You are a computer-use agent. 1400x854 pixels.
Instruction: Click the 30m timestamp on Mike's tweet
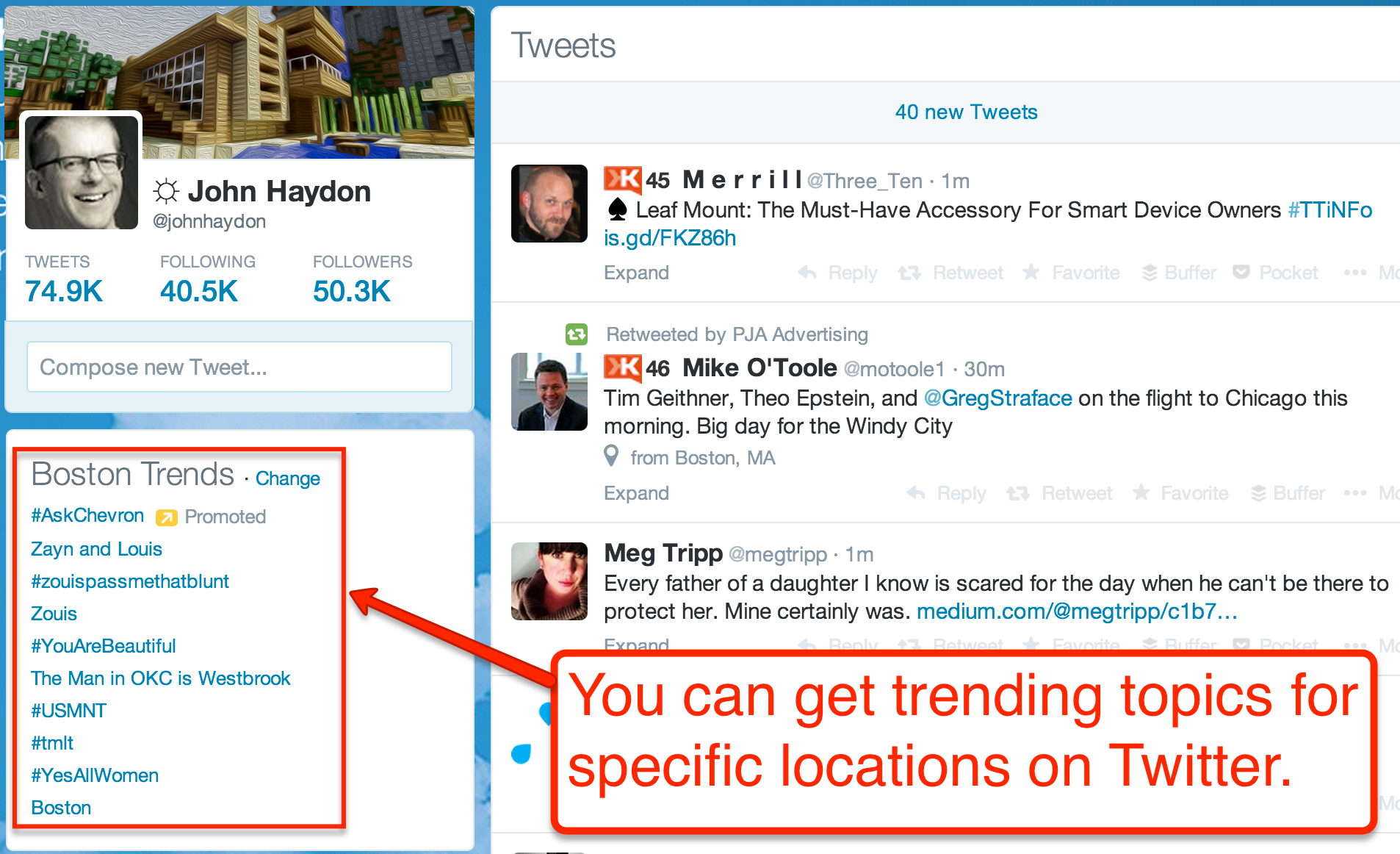(984, 369)
